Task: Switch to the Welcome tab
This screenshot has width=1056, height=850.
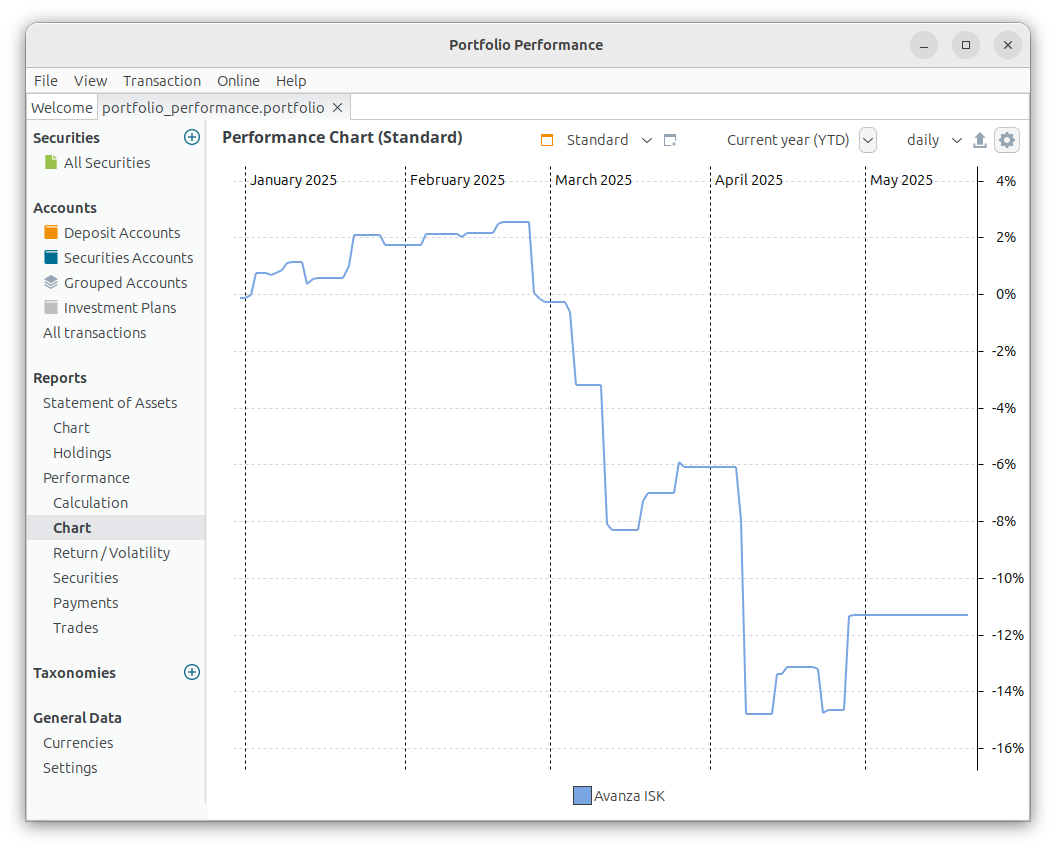Action: (62, 107)
